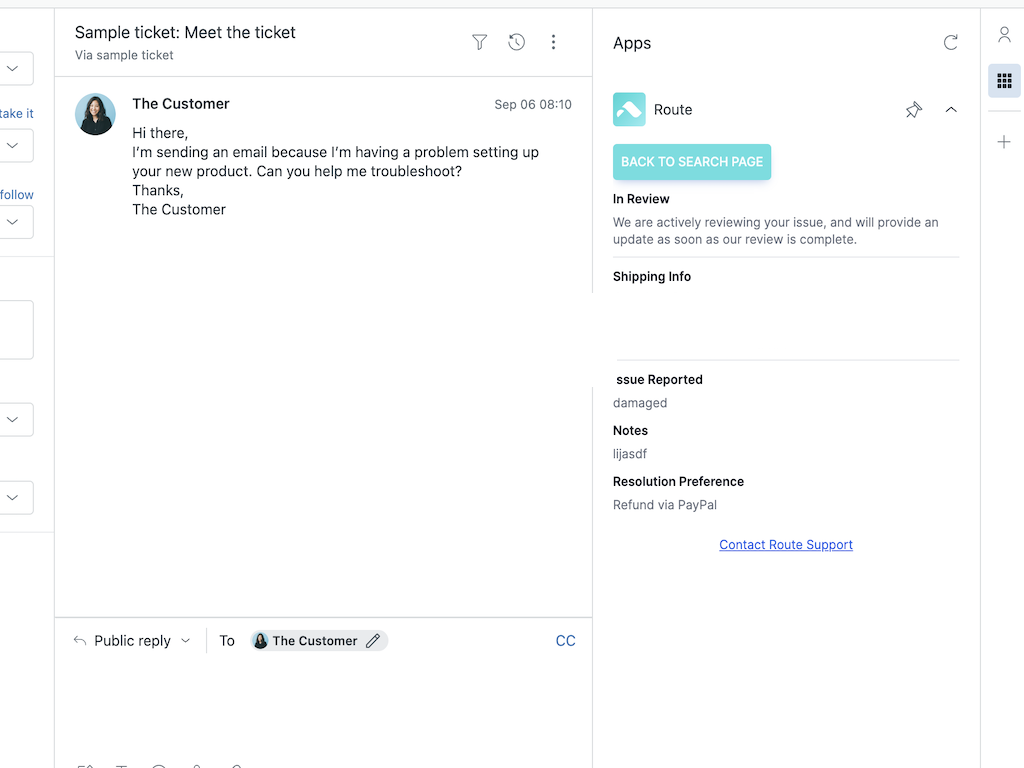Pin the Route app
Screen dimensions: 1024x768
(913, 110)
